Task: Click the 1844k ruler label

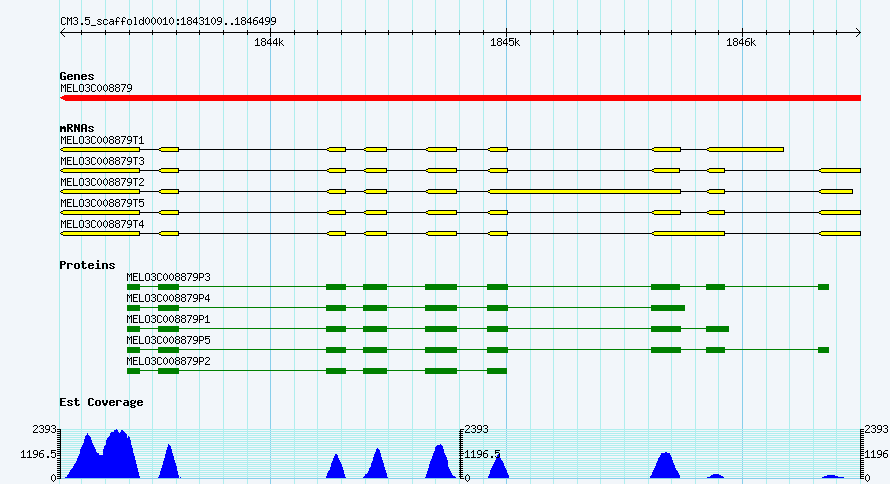Action: (269, 43)
